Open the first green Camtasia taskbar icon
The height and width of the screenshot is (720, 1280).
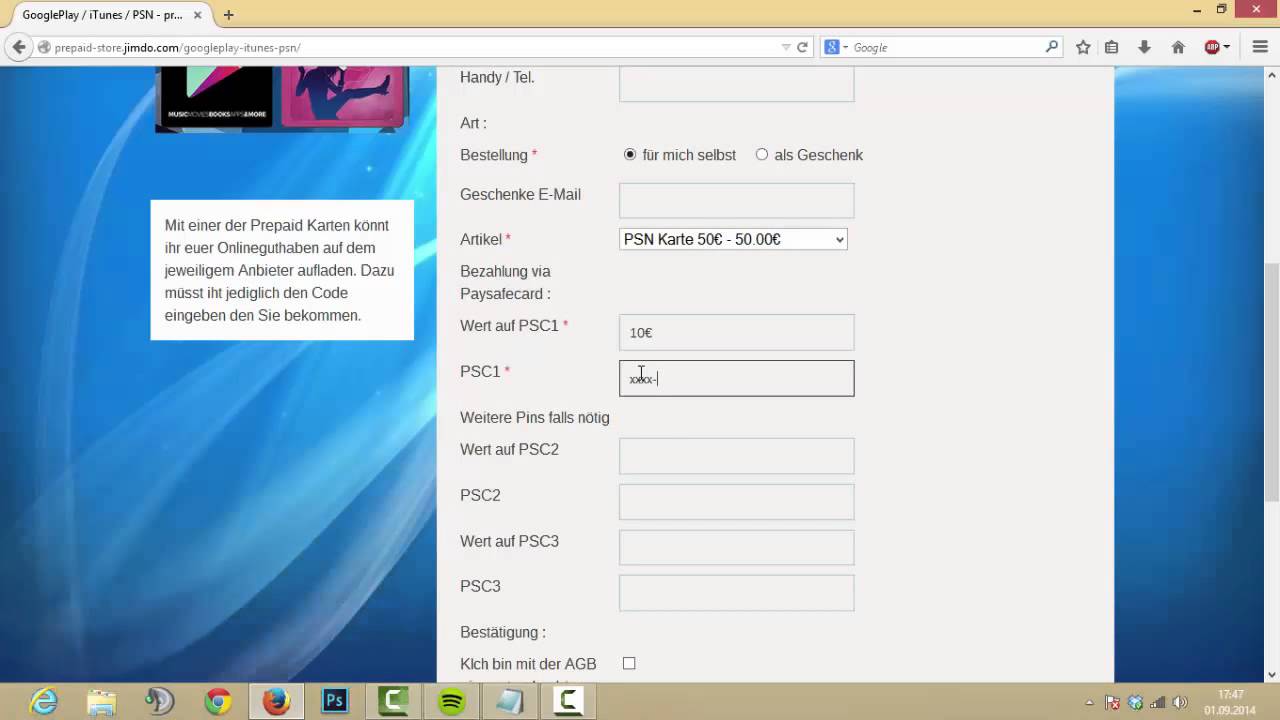(x=393, y=702)
